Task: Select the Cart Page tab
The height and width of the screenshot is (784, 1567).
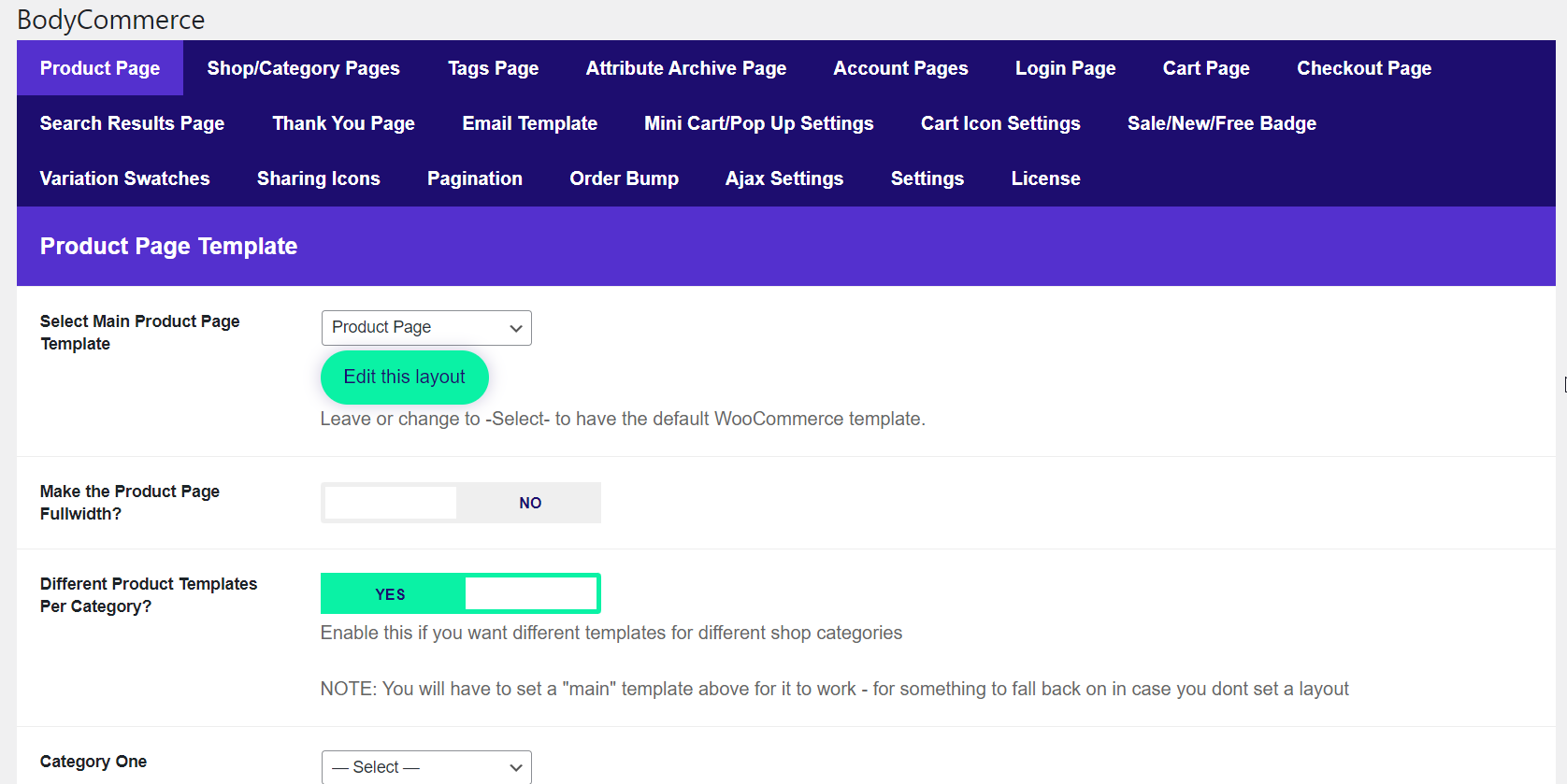Action: pyautogui.click(x=1205, y=68)
